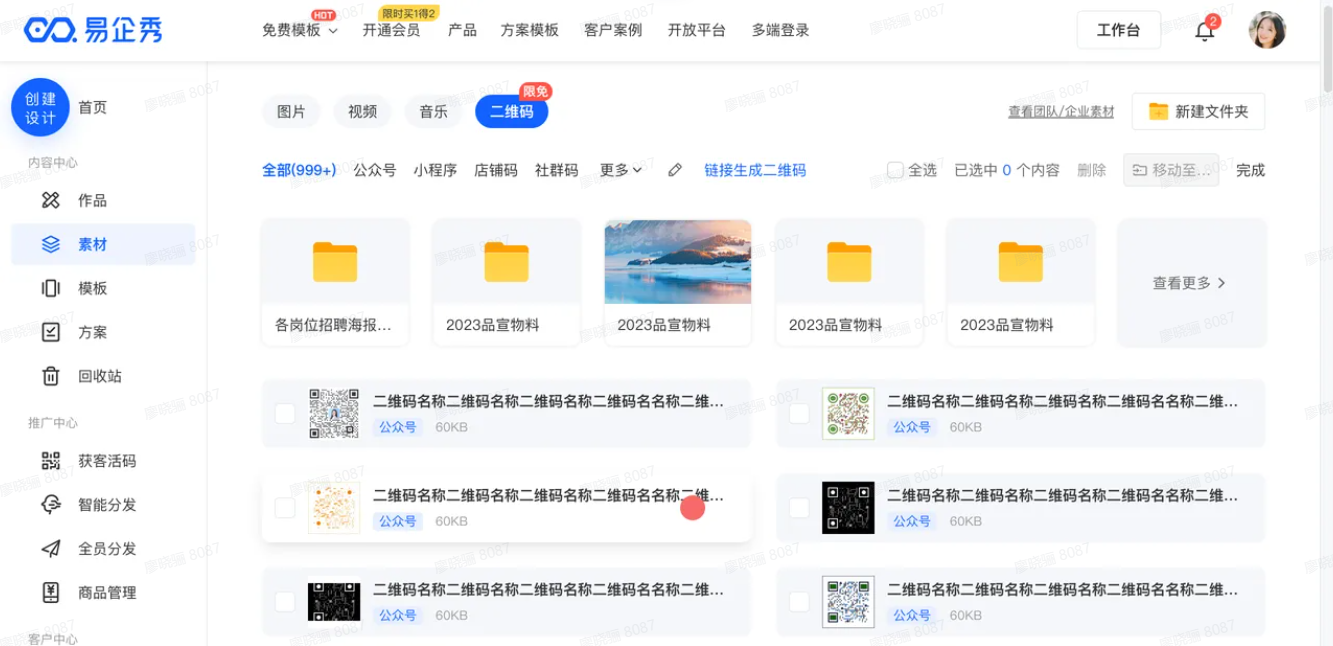Screen dimensions: 1333x646
Task: Check the orange QR code row checkbox
Action: coord(285,507)
